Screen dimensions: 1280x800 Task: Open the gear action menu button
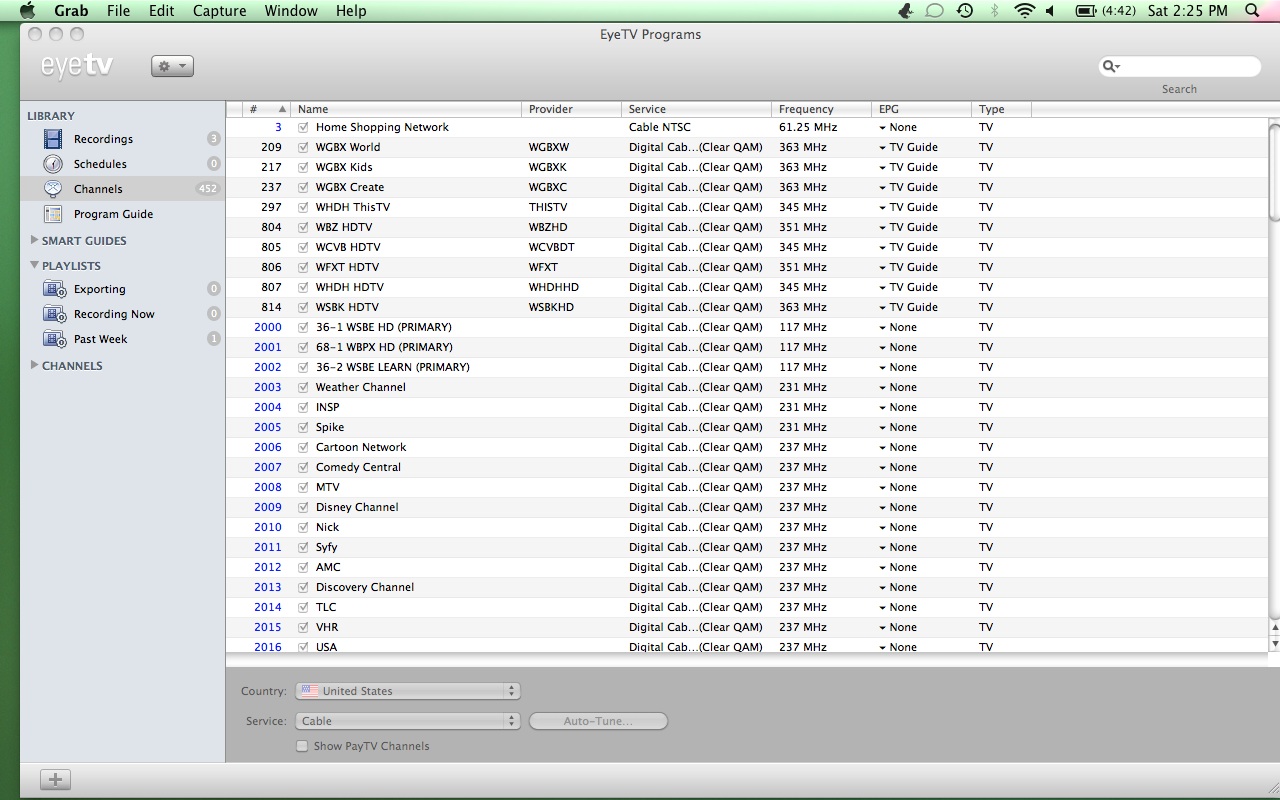[172, 66]
